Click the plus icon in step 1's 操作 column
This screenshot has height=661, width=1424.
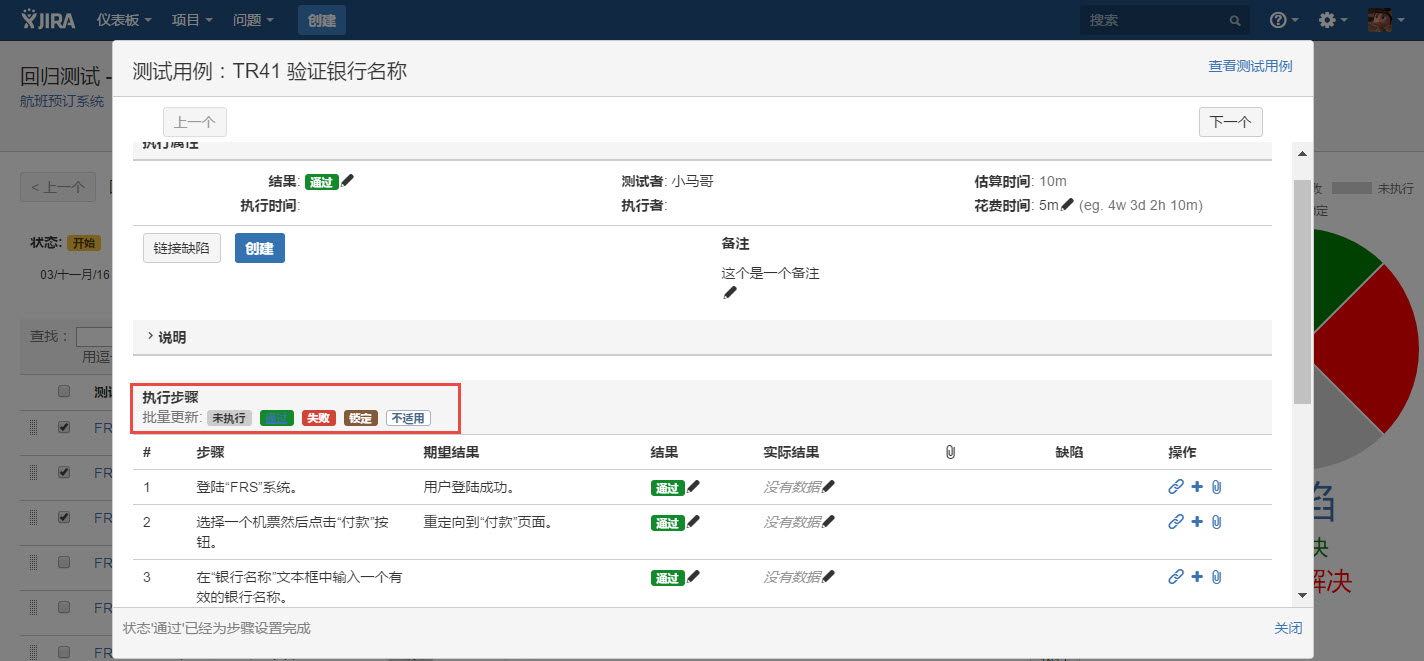click(x=1197, y=487)
